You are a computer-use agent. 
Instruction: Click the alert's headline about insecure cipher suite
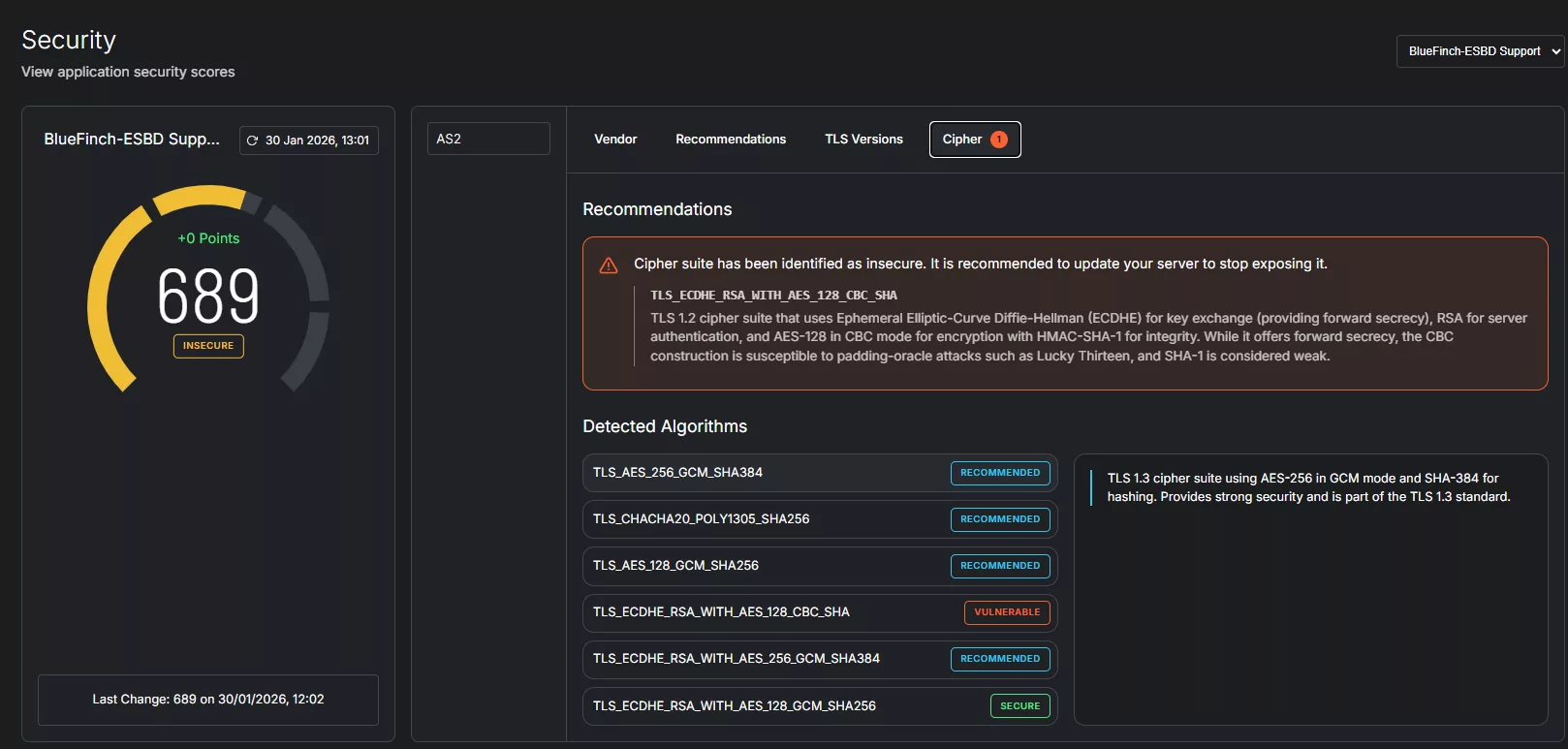pos(981,264)
